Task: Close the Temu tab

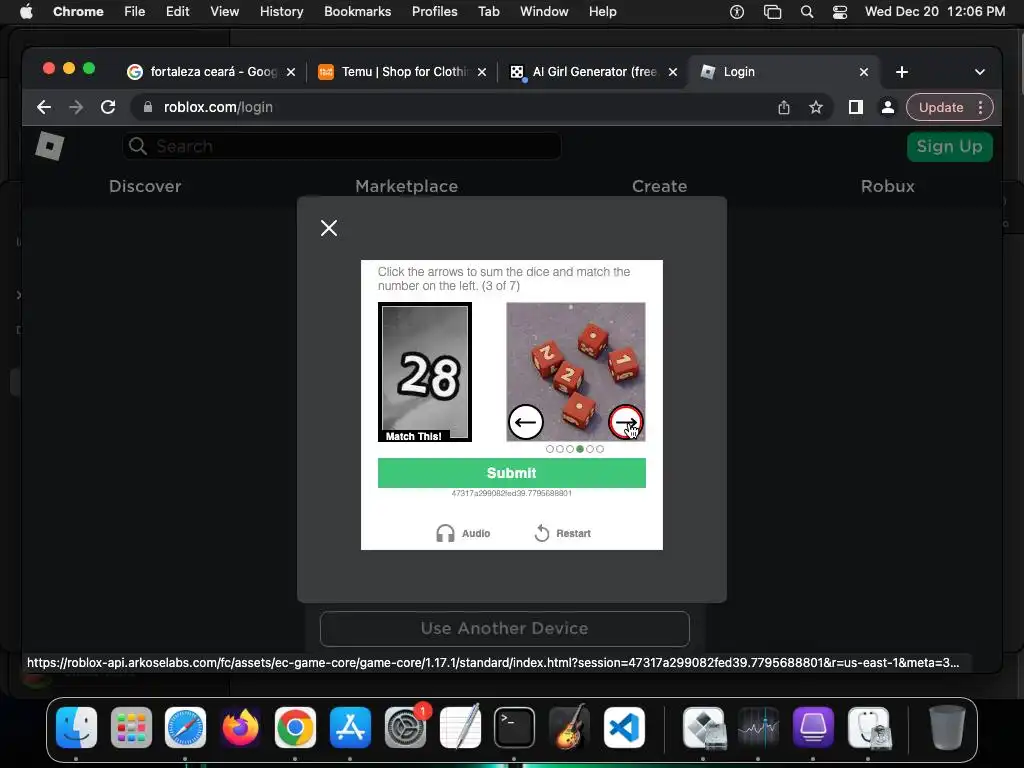Action: point(482,72)
